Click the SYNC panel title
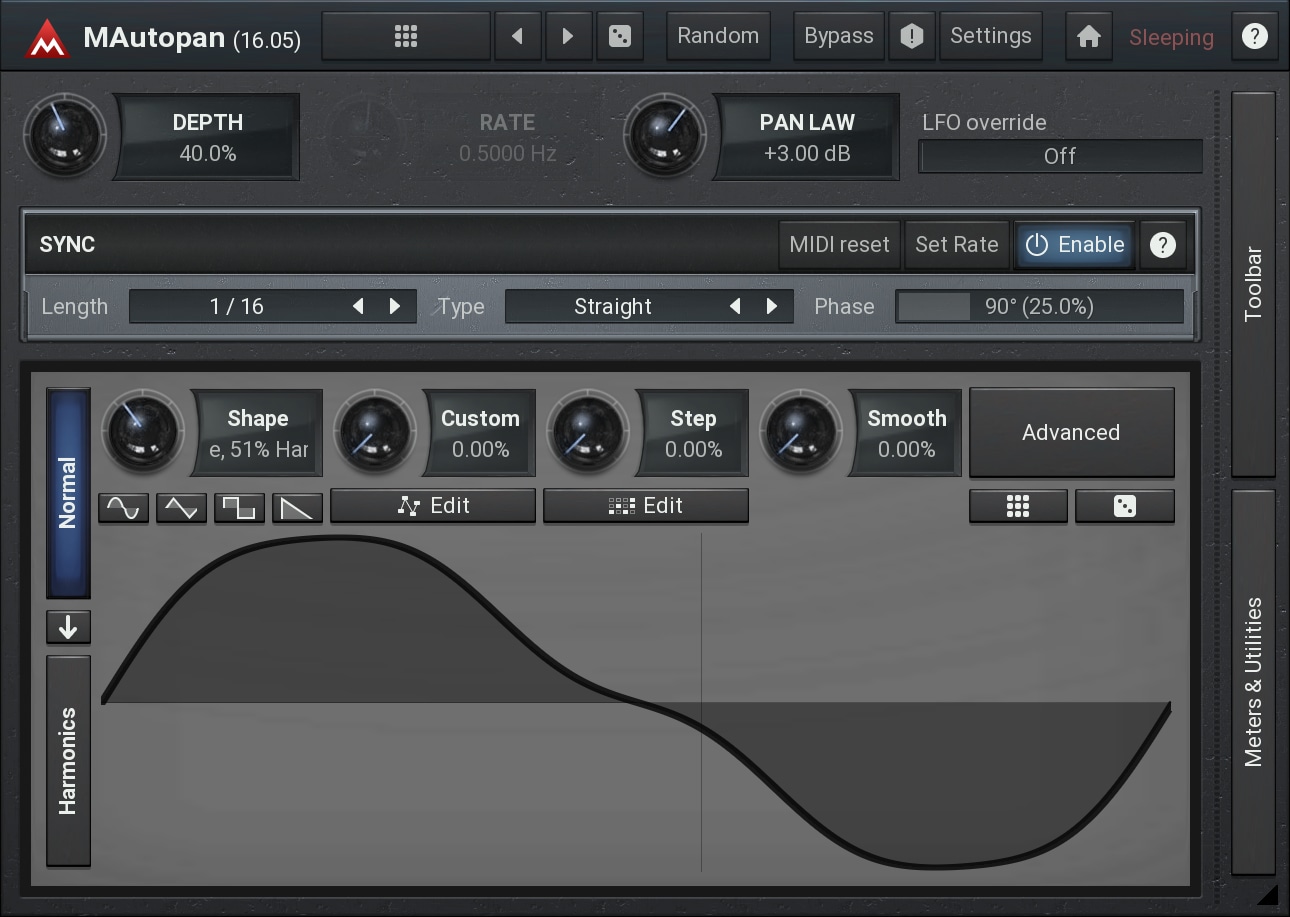 (67, 245)
